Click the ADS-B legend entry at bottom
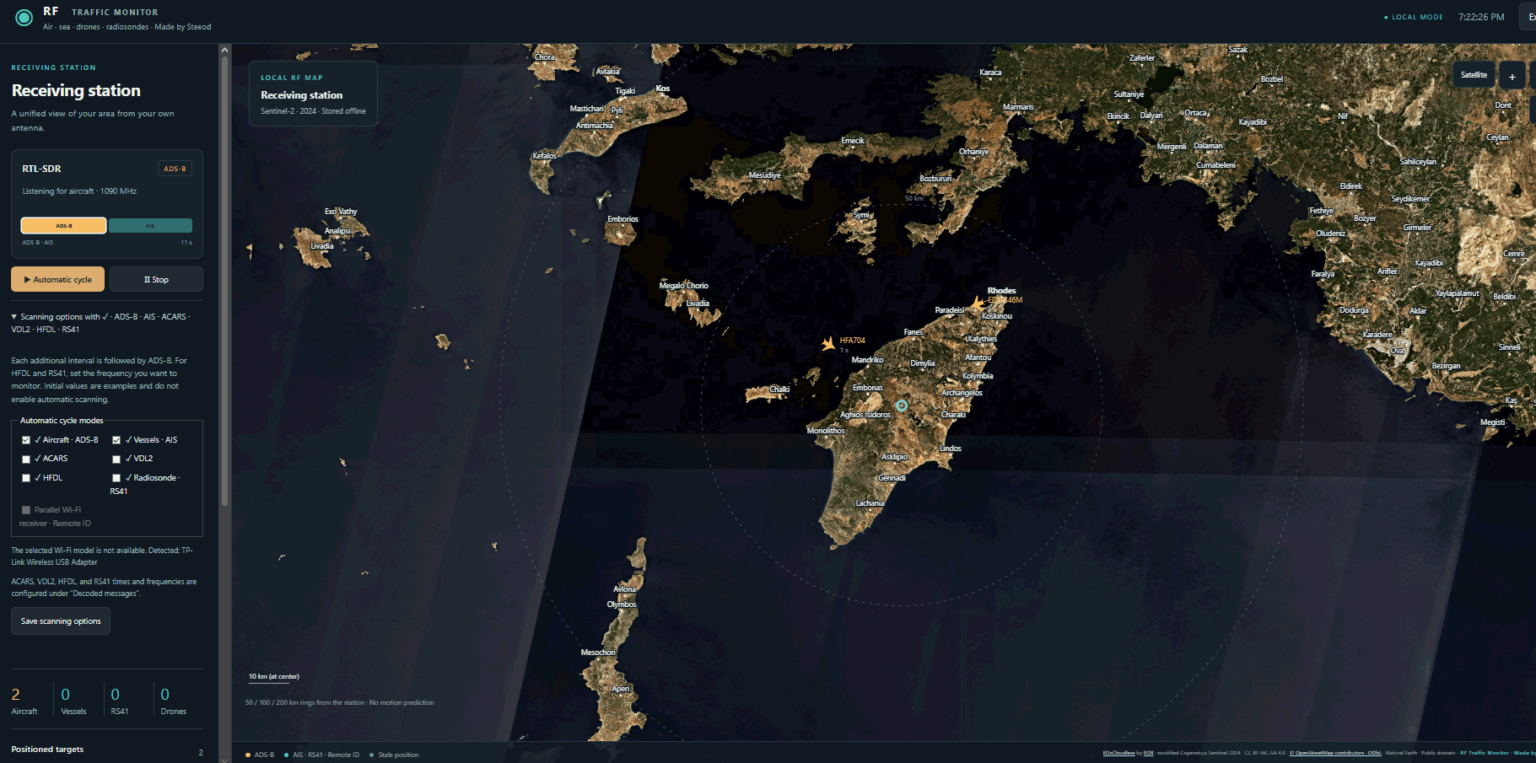Image resolution: width=1536 pixels, height=763 pixels. pyautogui.click(x=260, y=755)
